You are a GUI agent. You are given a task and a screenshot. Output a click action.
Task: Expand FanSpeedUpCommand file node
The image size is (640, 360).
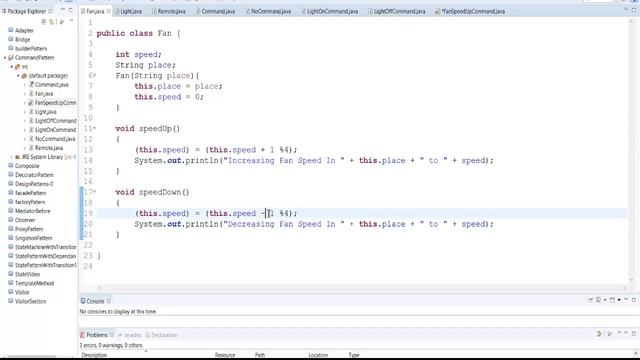coord(24,103)
